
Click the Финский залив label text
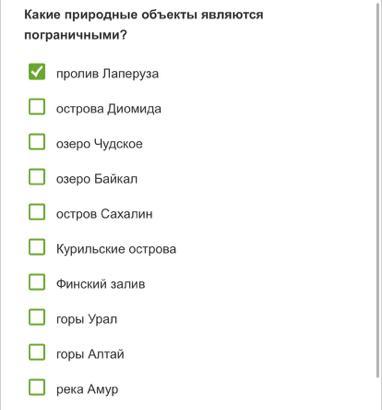pyautogui.click(x=101, y=284)
